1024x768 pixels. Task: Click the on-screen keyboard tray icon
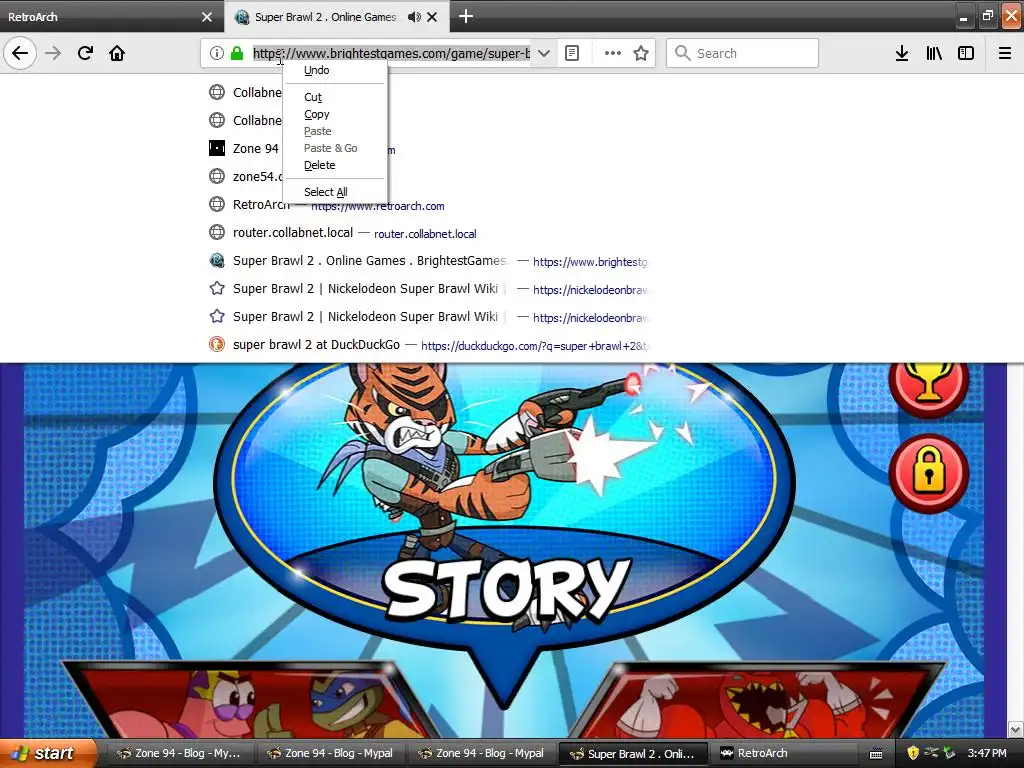(876, 754)
